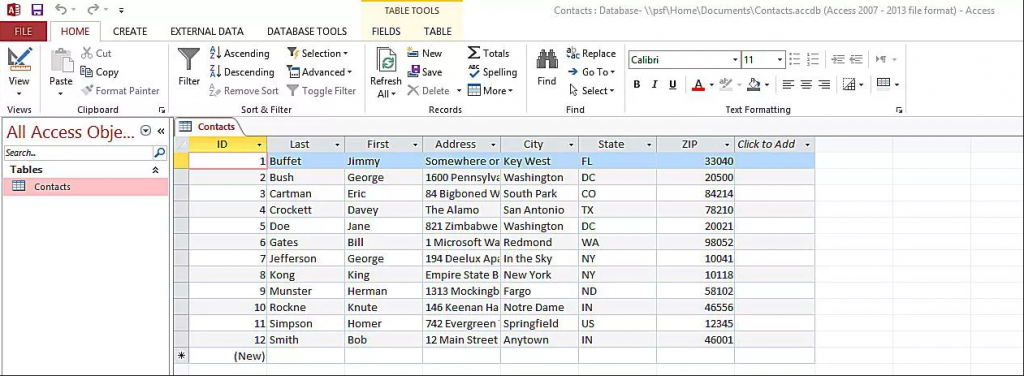Open the background fill color bucket

click(x=754, y=84)
